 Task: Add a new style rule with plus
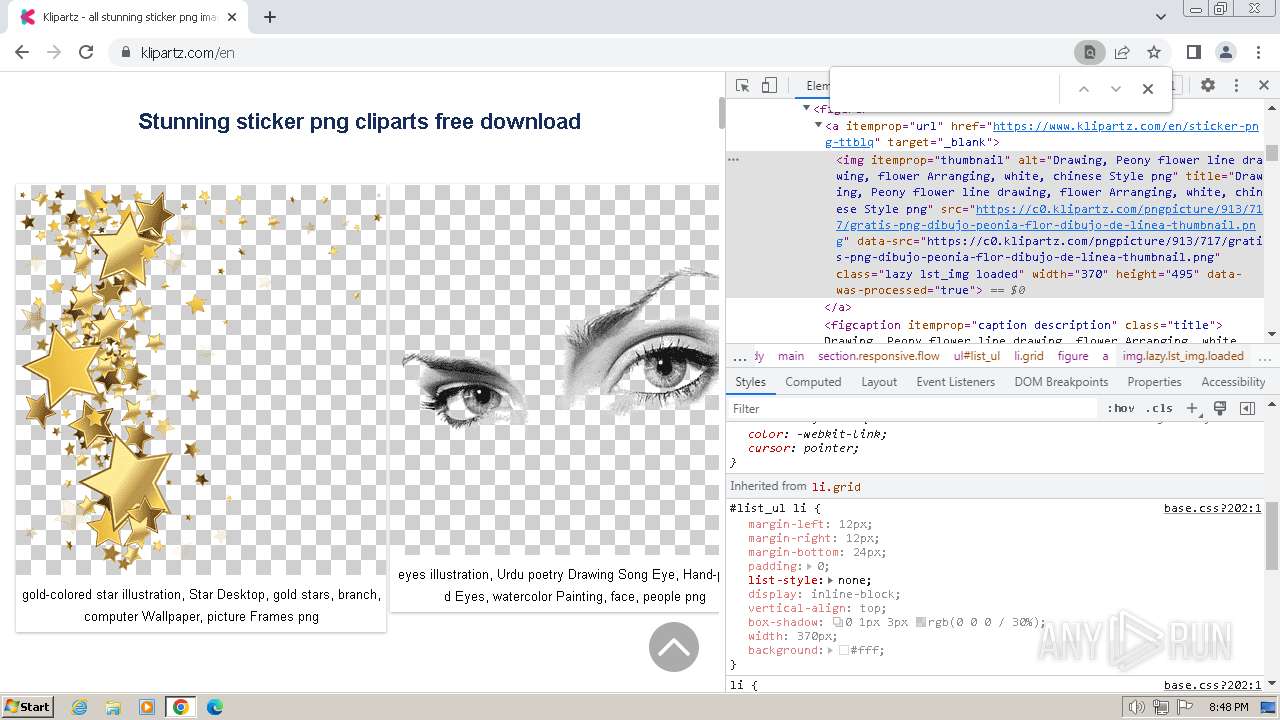(1192, 408)
